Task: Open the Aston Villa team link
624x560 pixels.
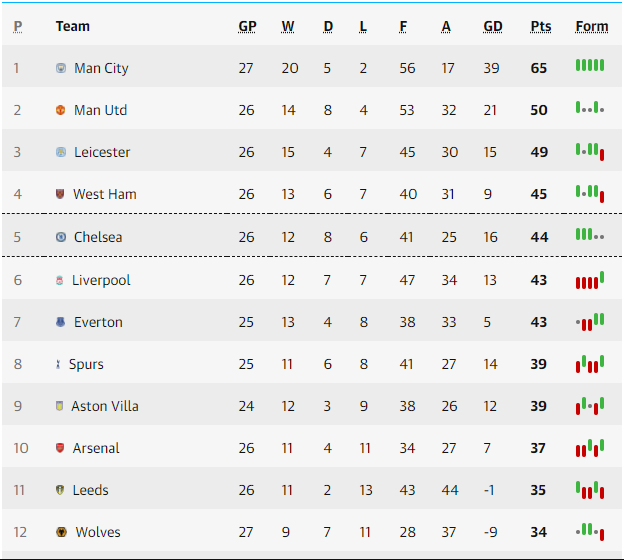Action: (x=105, y=406)
